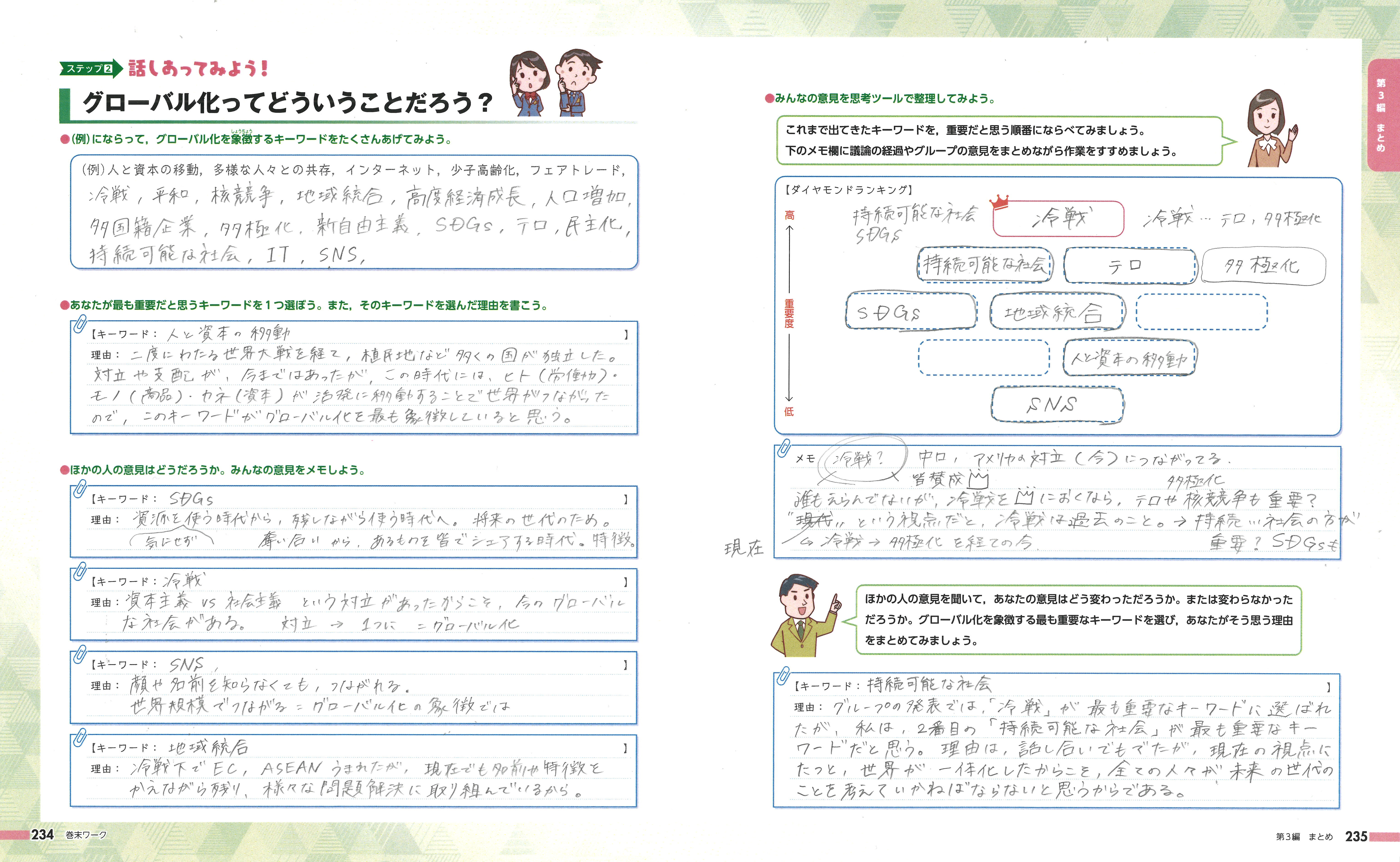Select the red-bordered 冷戦 top ranking box
Image resolution: width=1400 pixels, height=862 pixels.
click(x=1058, y=219)
